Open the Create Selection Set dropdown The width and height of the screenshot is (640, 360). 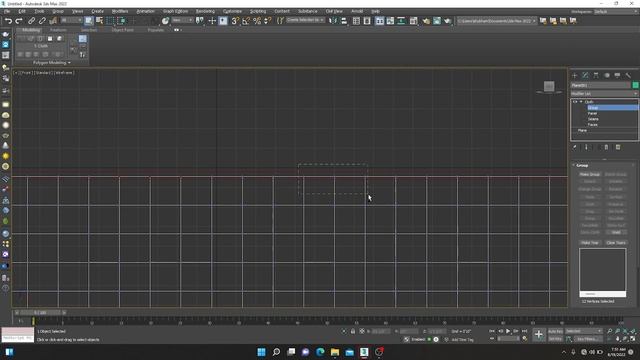pos(305,20)
